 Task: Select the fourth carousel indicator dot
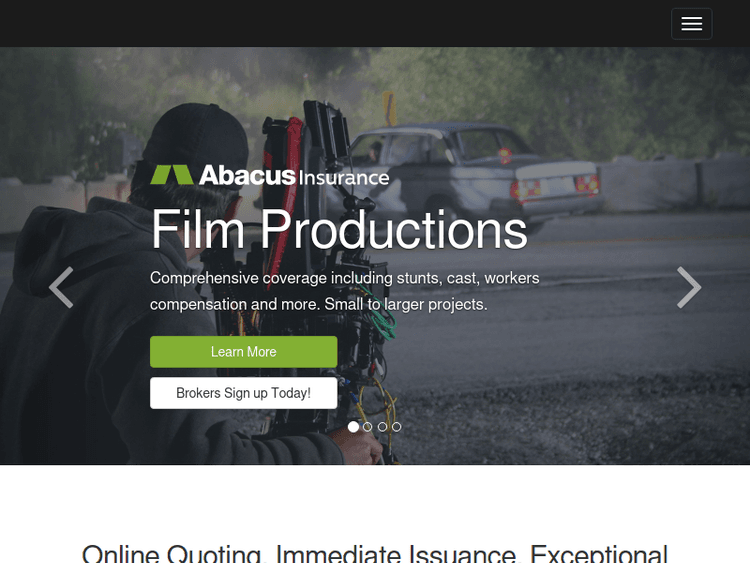click(x=397, y=427)
